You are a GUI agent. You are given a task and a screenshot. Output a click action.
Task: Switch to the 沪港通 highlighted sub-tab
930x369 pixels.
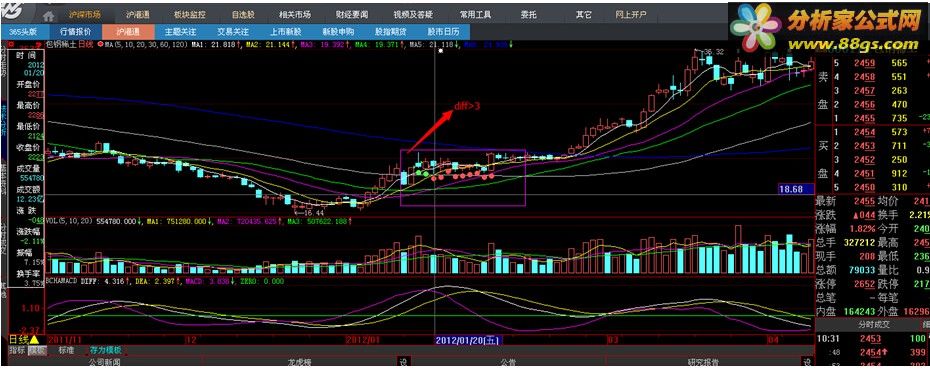(128, 31)
